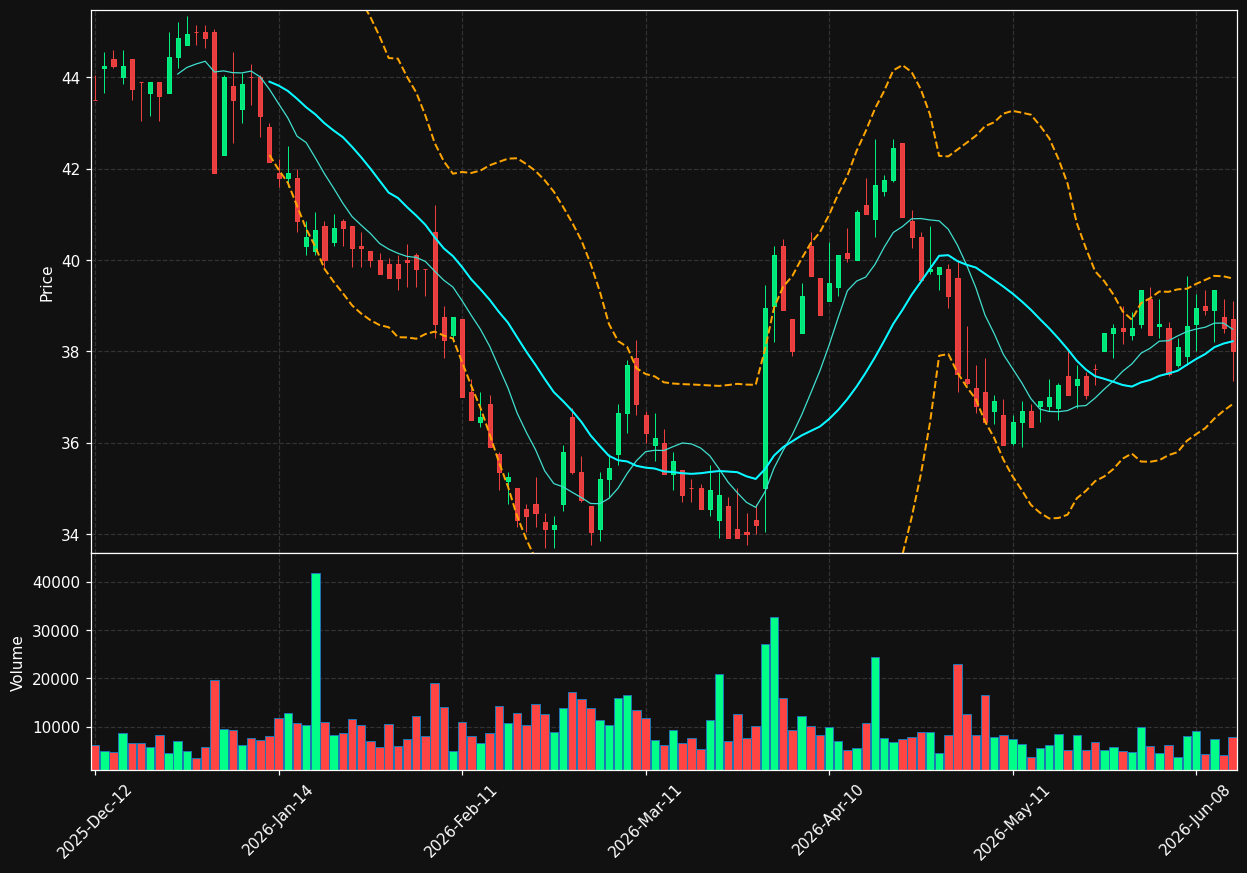
Task: Click the 34 price axis tick
Action: (x=71, y=535)
